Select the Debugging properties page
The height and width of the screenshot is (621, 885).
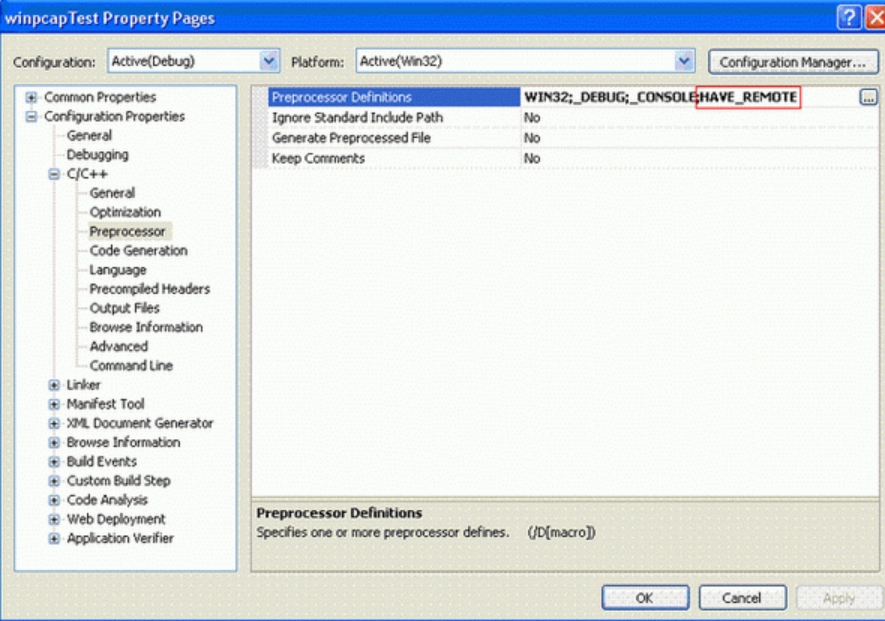(97, 155)
